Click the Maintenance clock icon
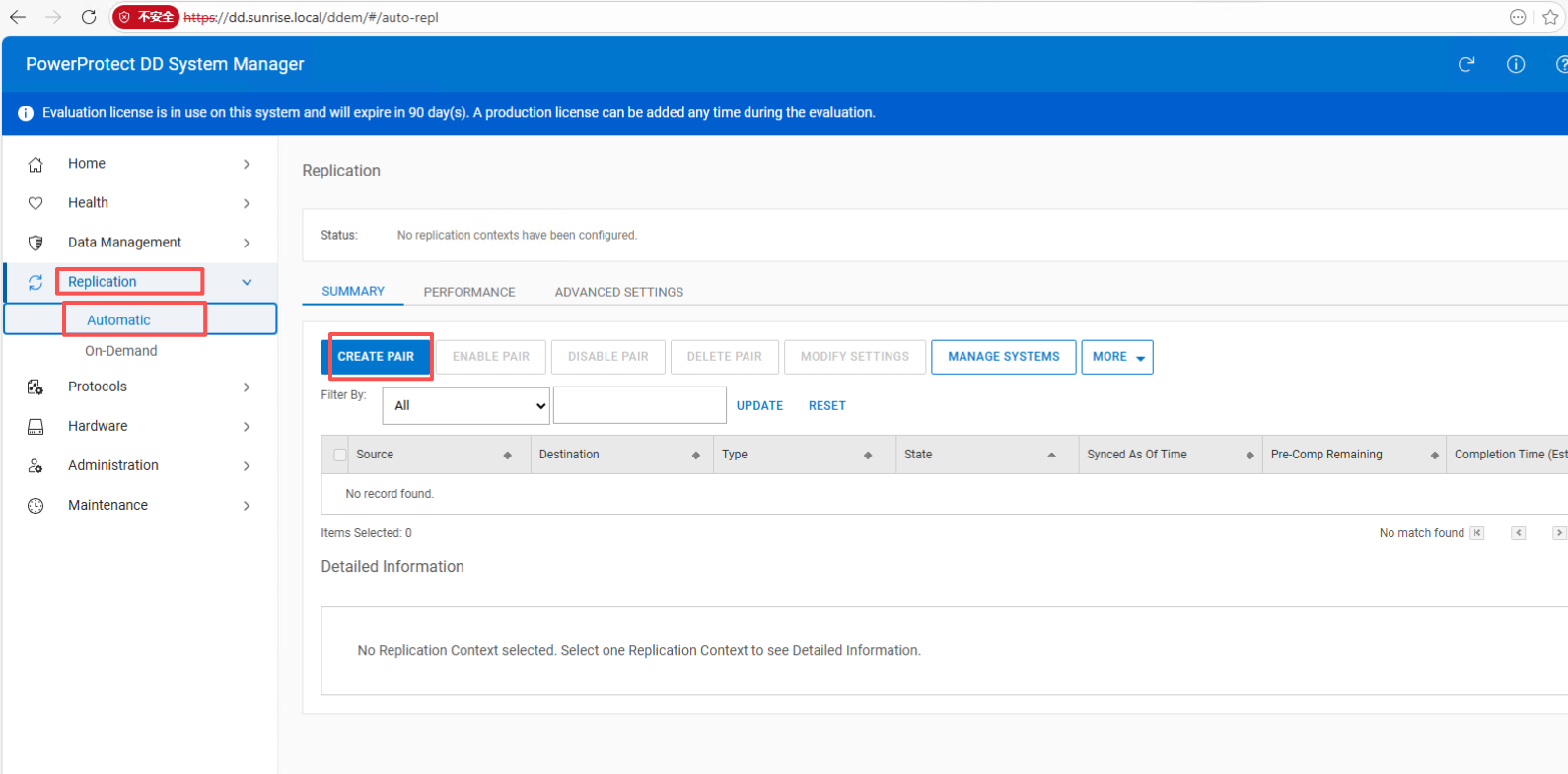 coord(36,506)
